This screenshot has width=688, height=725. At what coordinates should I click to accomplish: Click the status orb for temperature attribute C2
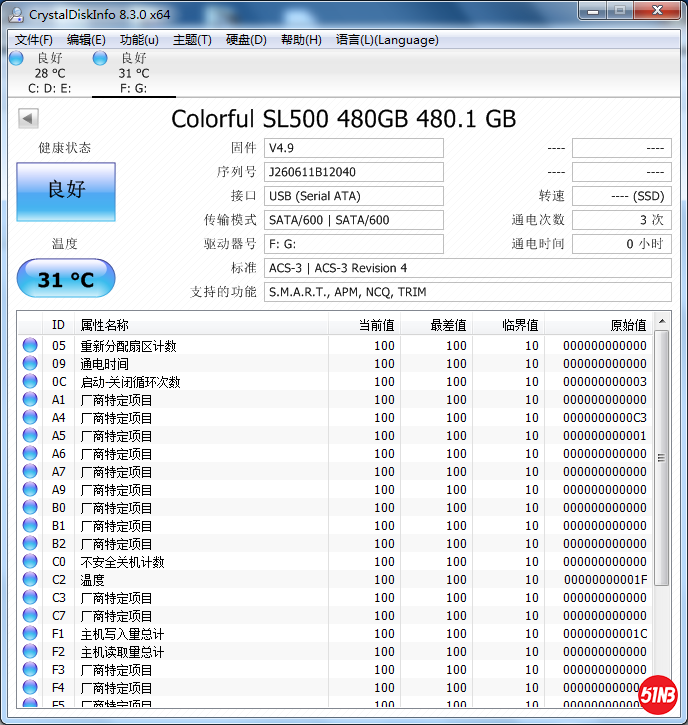coord(30,580)
